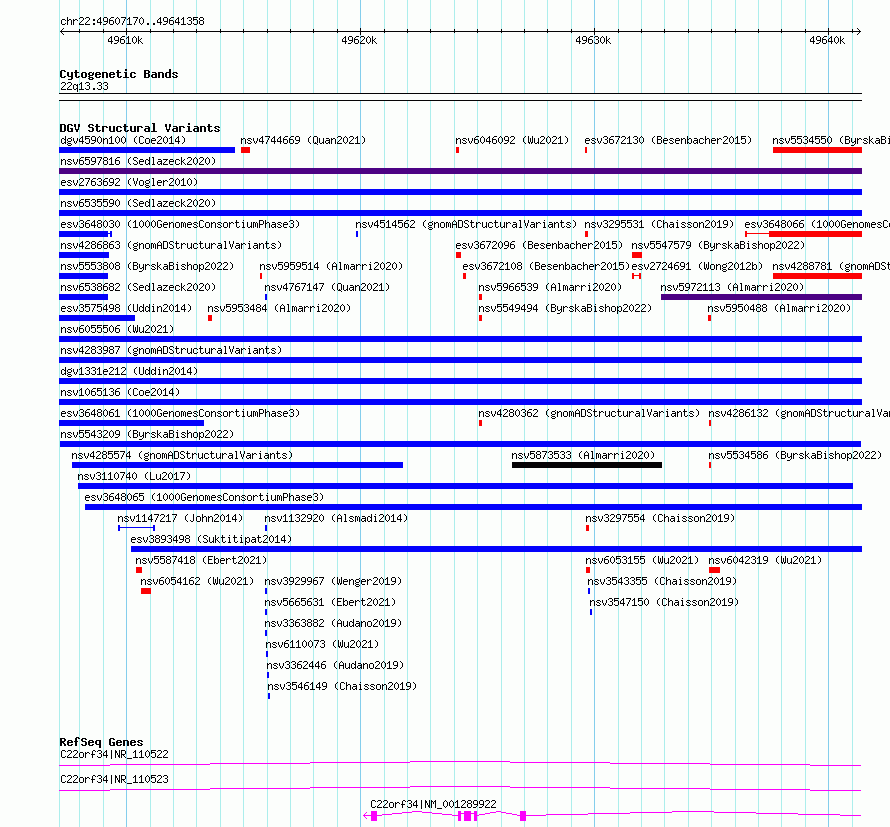Viewport: 890px width, 827px height.
Task: Open nsv6042319 (Wu2021) variant
Action: pos(765,560)
